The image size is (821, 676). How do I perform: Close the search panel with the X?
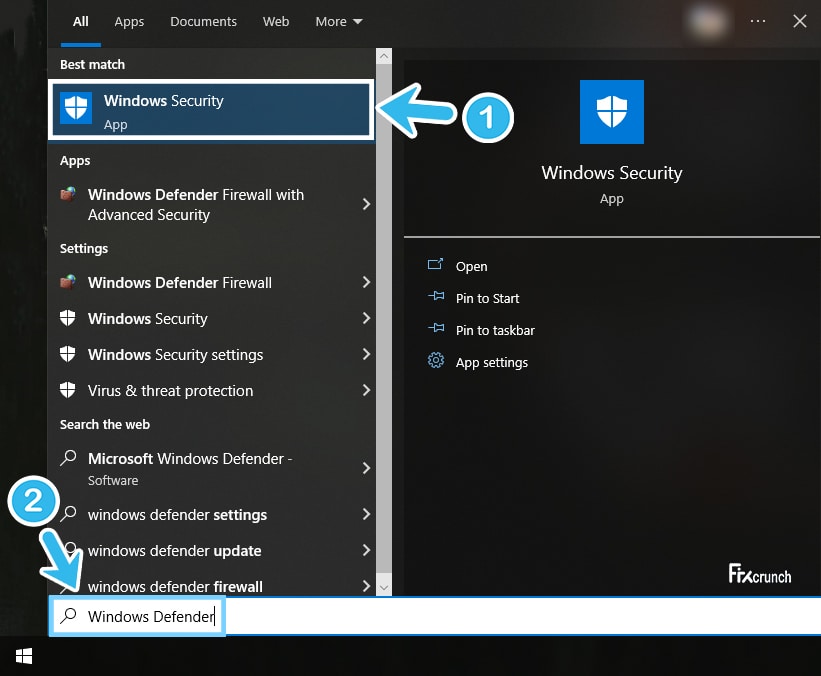tap(800, 21)
